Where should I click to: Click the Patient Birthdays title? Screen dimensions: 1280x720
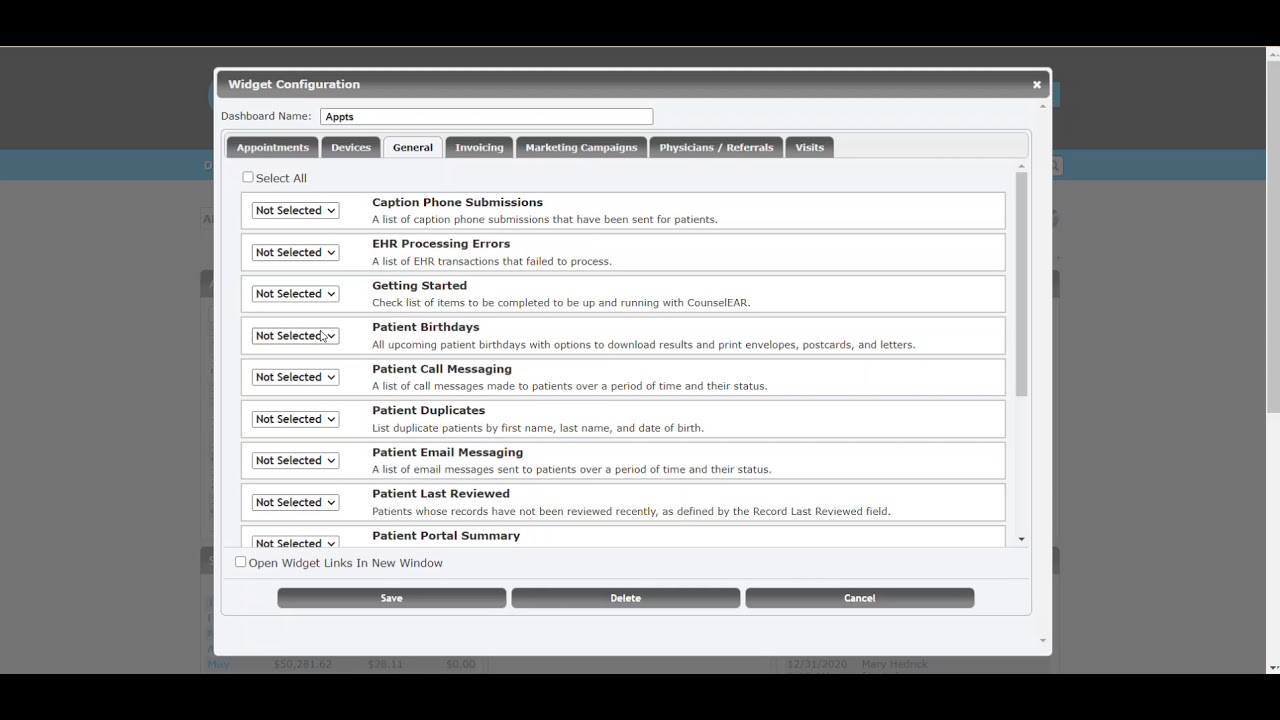(x=426, y=327)
